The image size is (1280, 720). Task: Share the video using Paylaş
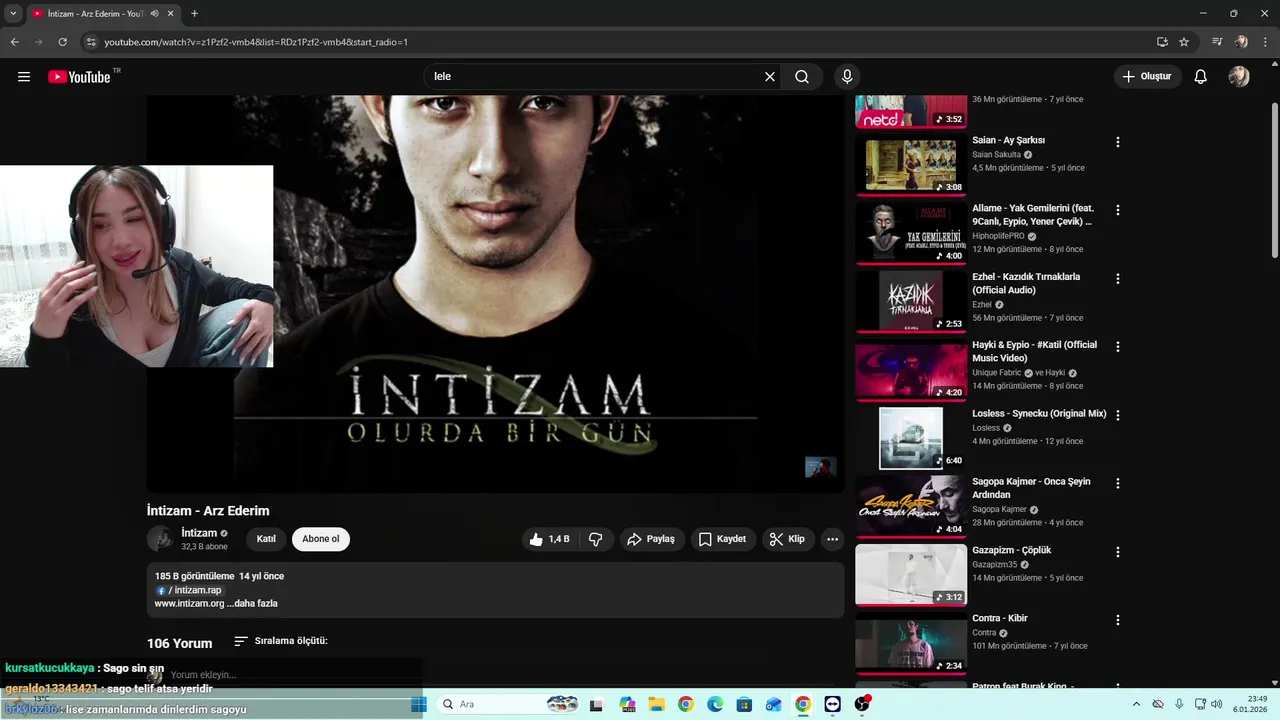pos(651,539)
